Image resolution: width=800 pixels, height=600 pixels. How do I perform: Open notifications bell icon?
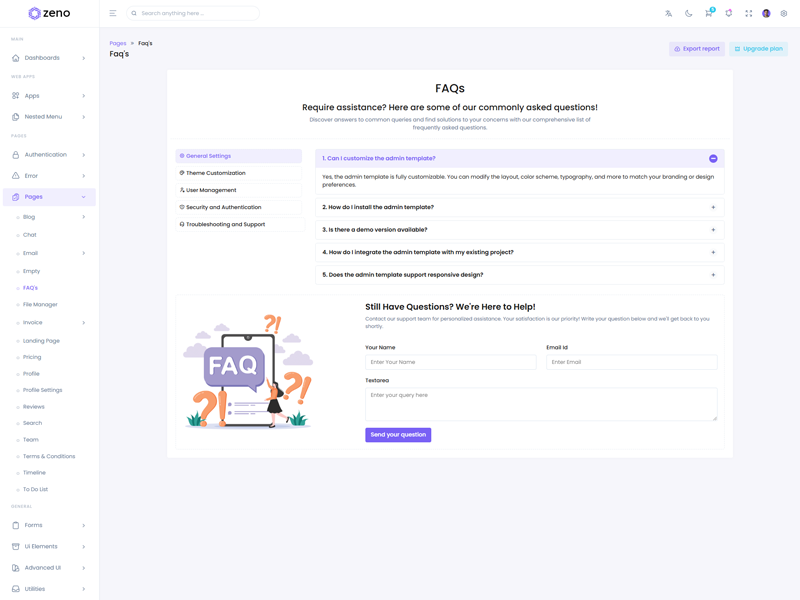point(728,14)
